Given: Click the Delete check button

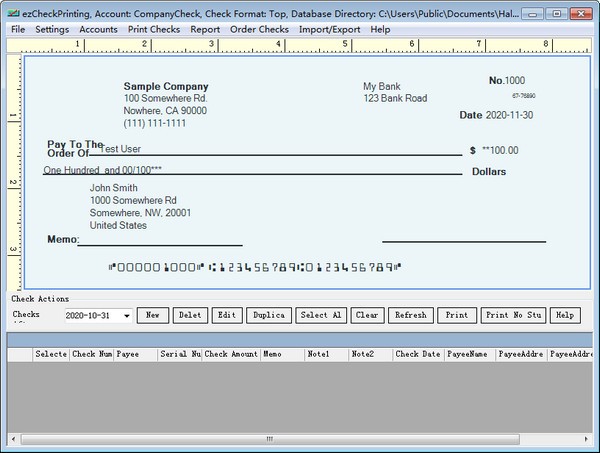Looking at the screenshot, I should tap(190, 315).
